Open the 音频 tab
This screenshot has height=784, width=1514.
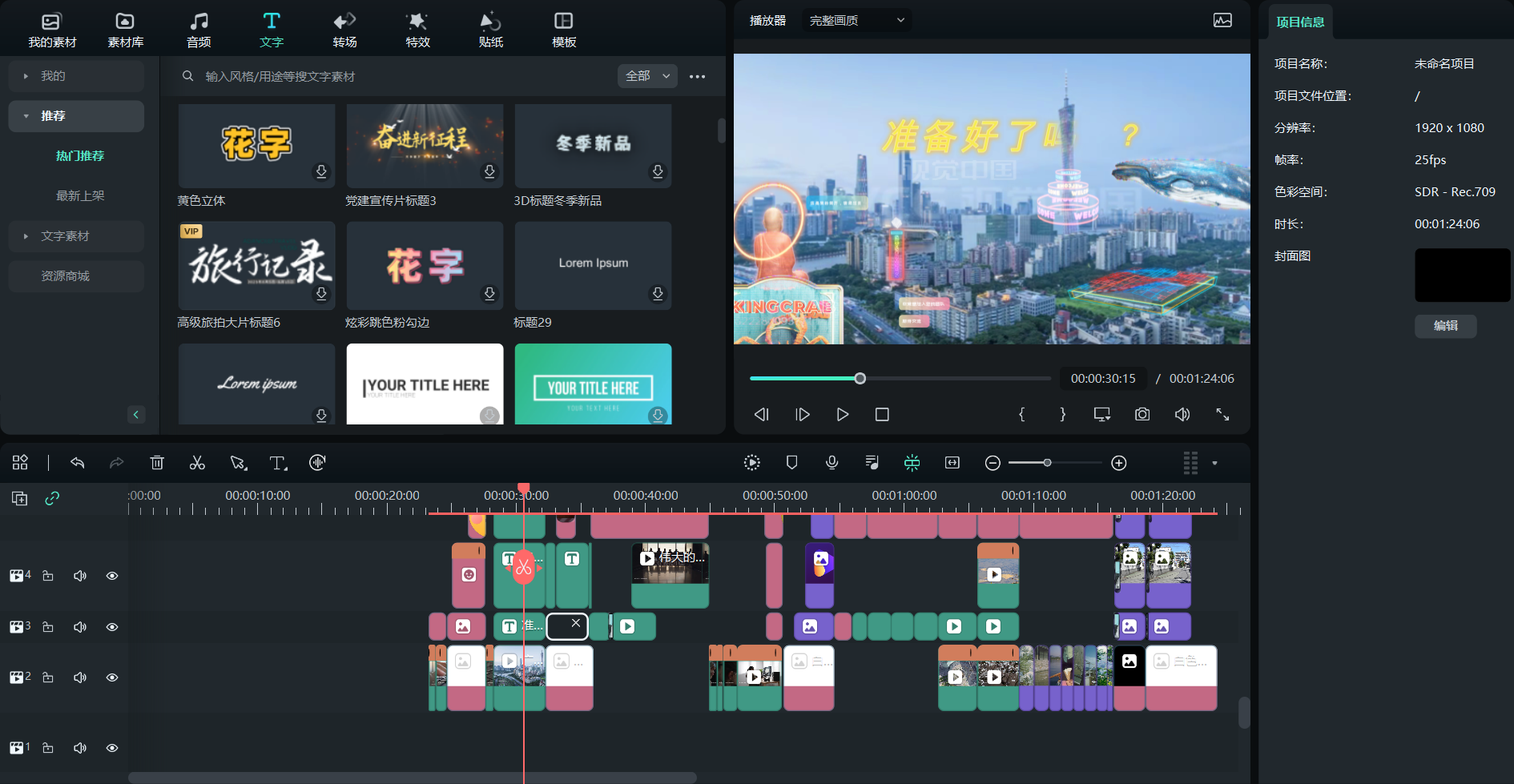pos(199,30)
